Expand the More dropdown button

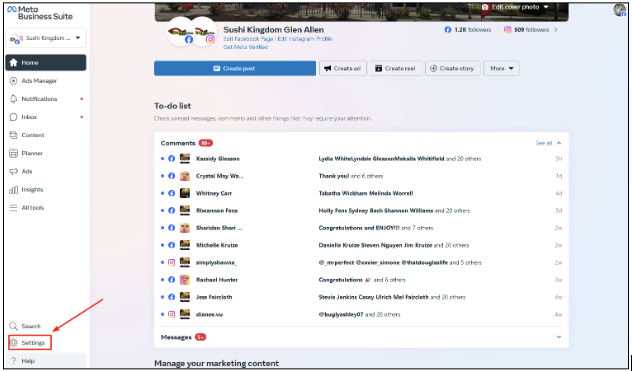[501, 68]
